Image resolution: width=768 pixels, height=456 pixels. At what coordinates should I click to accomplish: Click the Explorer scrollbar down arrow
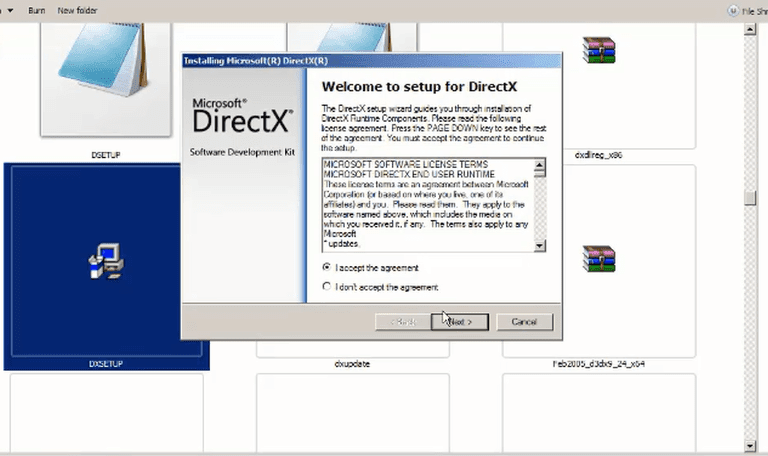(750, 446)
